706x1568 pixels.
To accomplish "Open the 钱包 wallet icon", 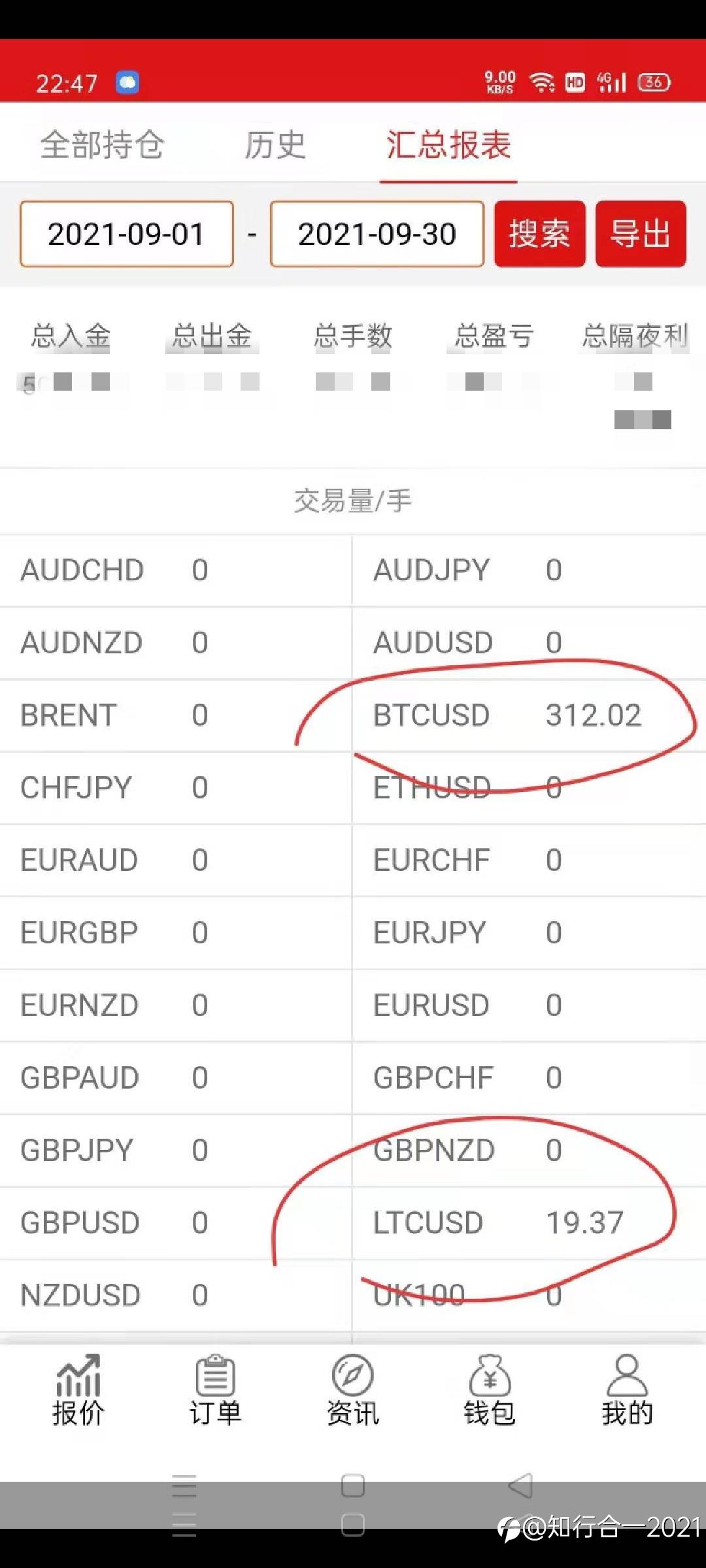I will (x=490, y=1390).
